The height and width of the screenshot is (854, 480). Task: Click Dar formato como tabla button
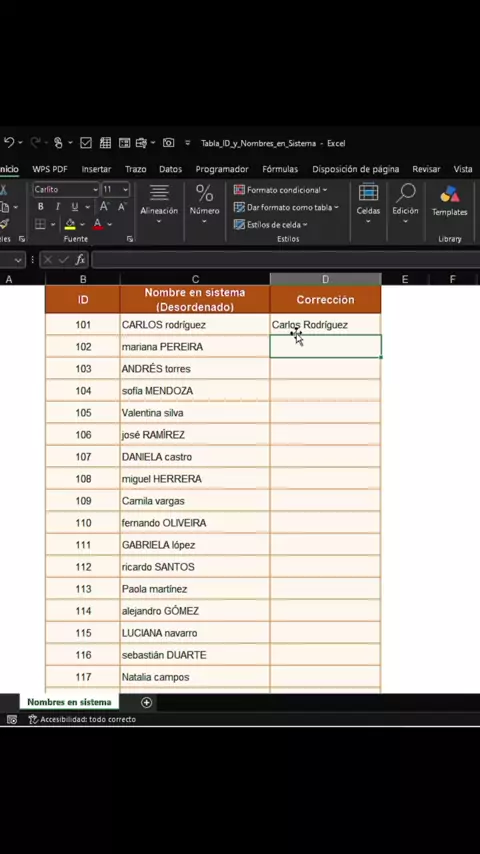pos(286,208)
